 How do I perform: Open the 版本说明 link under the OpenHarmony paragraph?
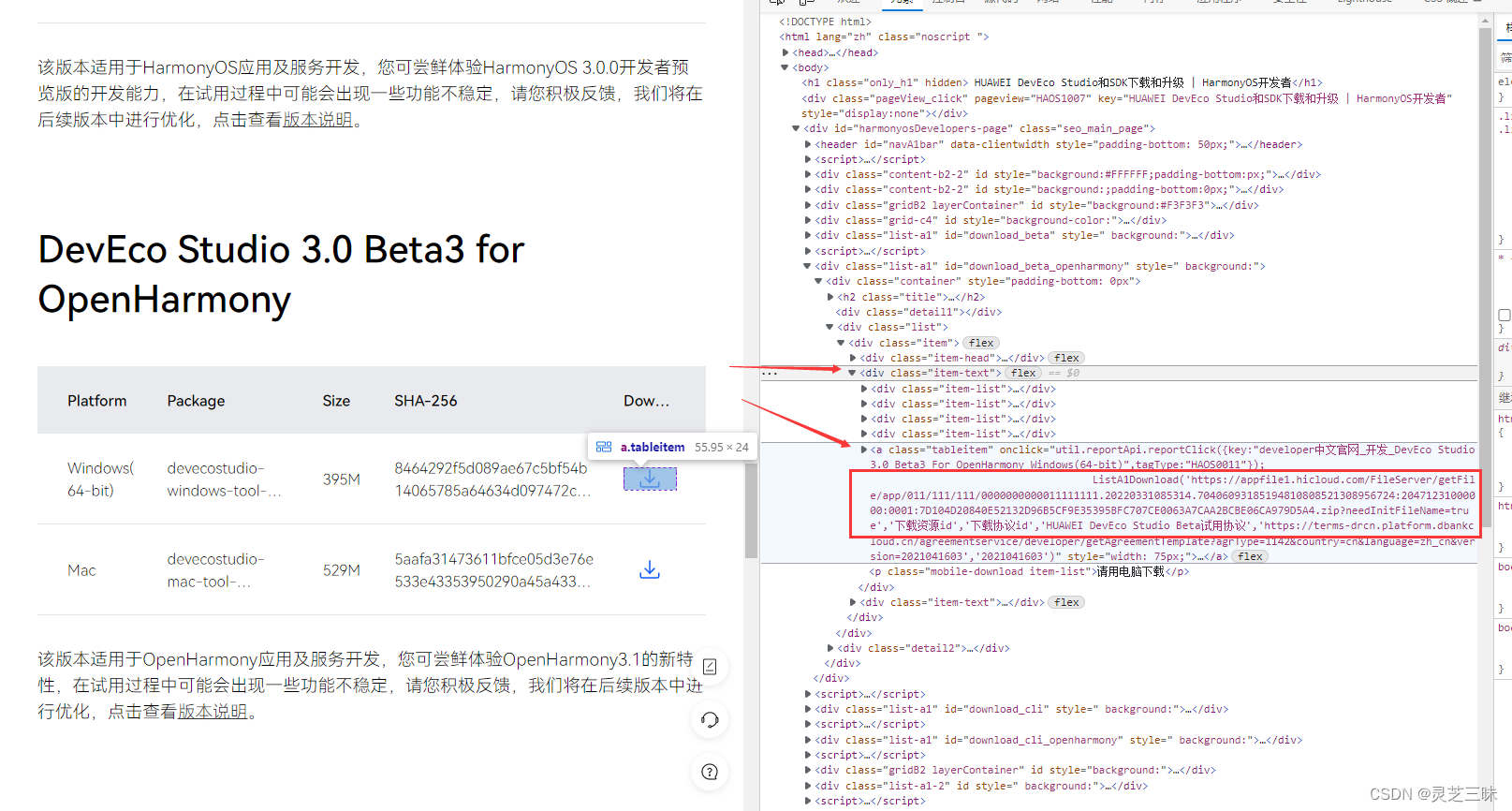(x=213, y=712)
